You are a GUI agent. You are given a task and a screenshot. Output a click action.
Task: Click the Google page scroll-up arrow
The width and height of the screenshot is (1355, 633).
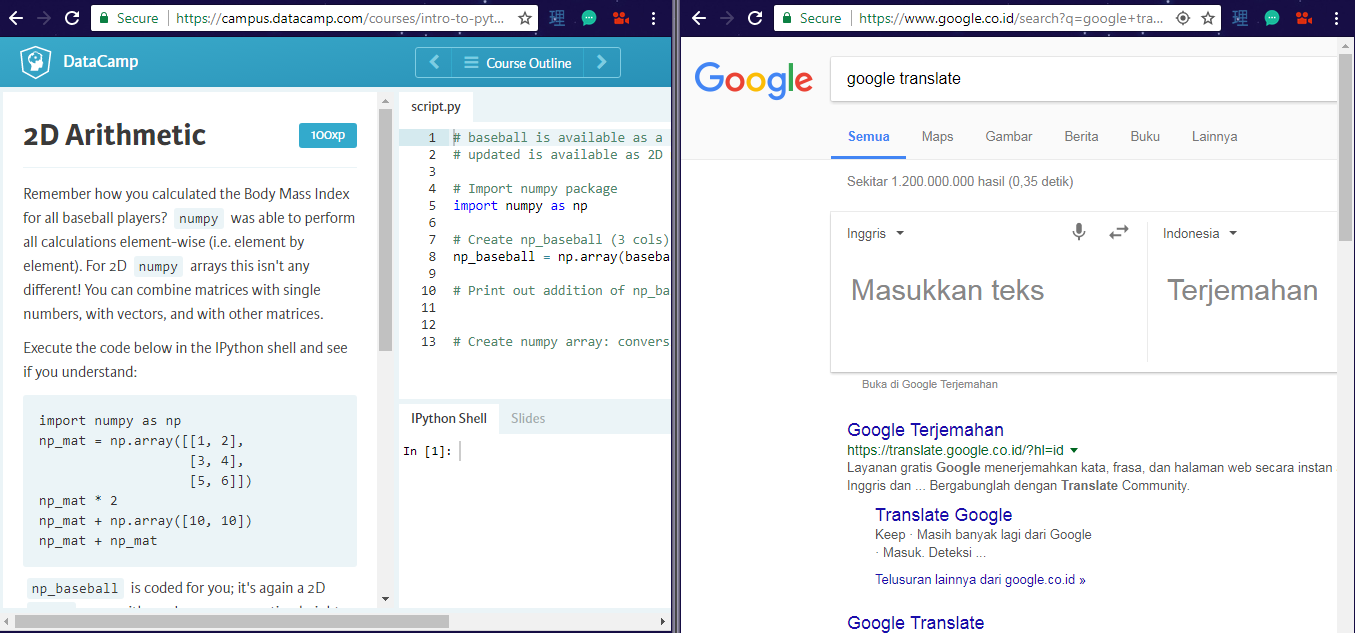[x=1346, y=43]
